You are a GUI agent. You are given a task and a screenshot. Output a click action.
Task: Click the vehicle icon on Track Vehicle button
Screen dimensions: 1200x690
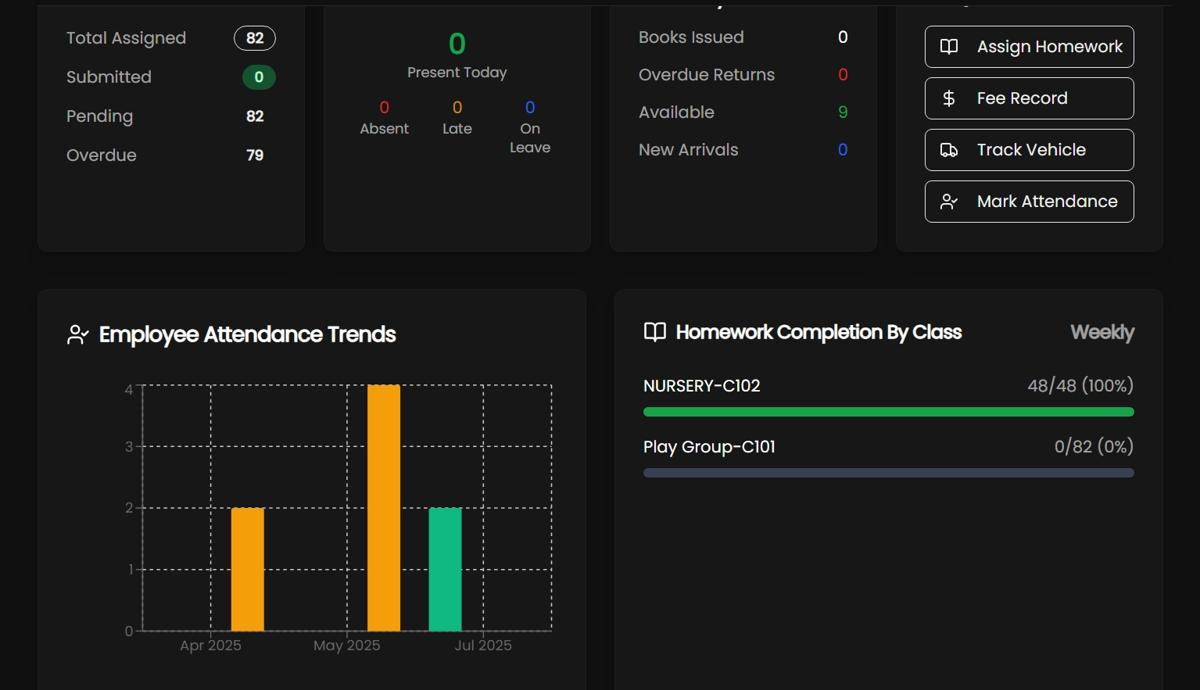pyautogui.click(x=951, y=149)
